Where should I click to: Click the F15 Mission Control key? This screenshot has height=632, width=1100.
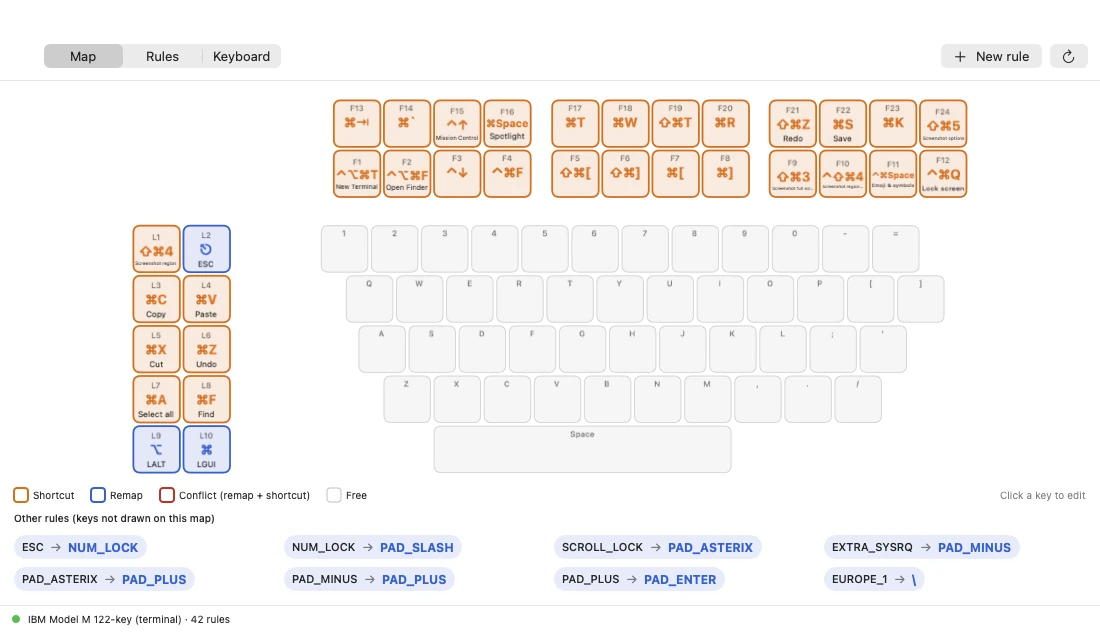click(x=457, y=123)
